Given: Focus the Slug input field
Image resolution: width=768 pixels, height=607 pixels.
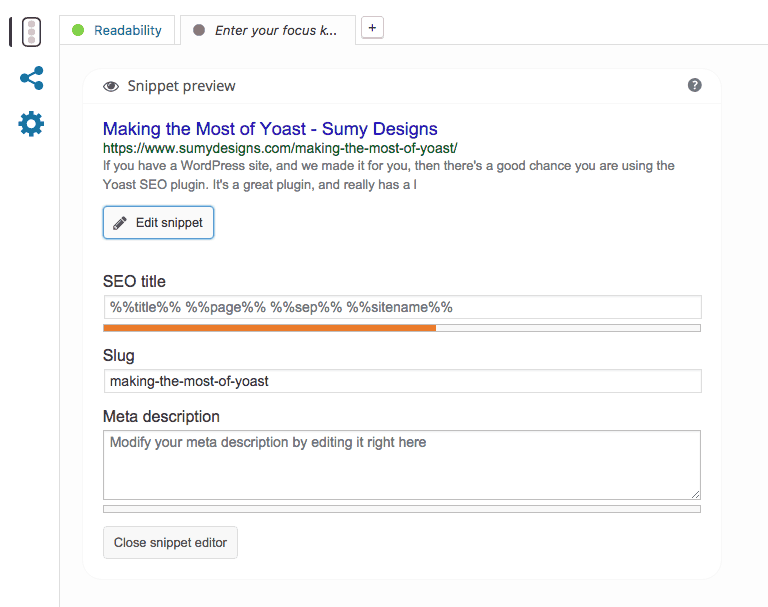Looking at the screenshot, I should 402,381.
